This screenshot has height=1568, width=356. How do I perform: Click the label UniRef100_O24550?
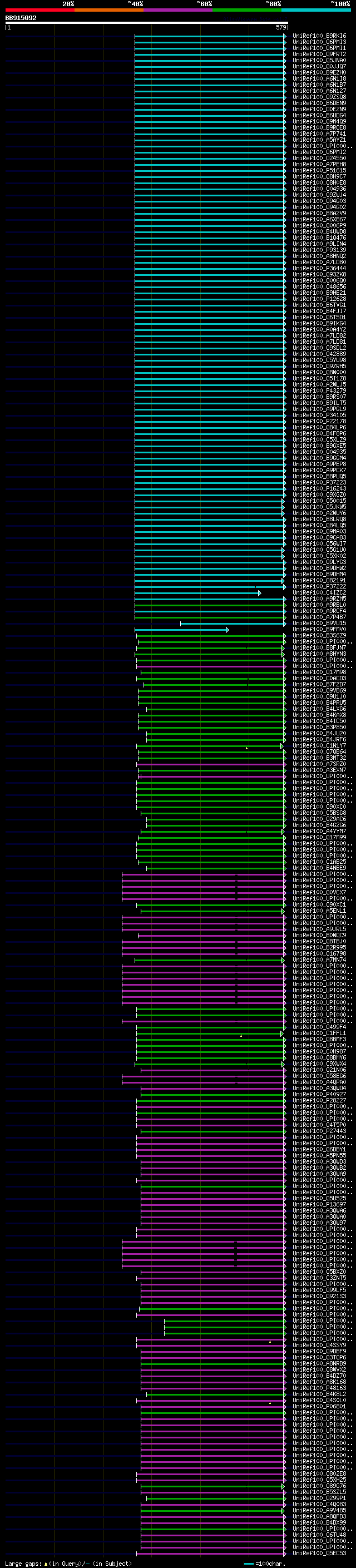click(319, 159)
